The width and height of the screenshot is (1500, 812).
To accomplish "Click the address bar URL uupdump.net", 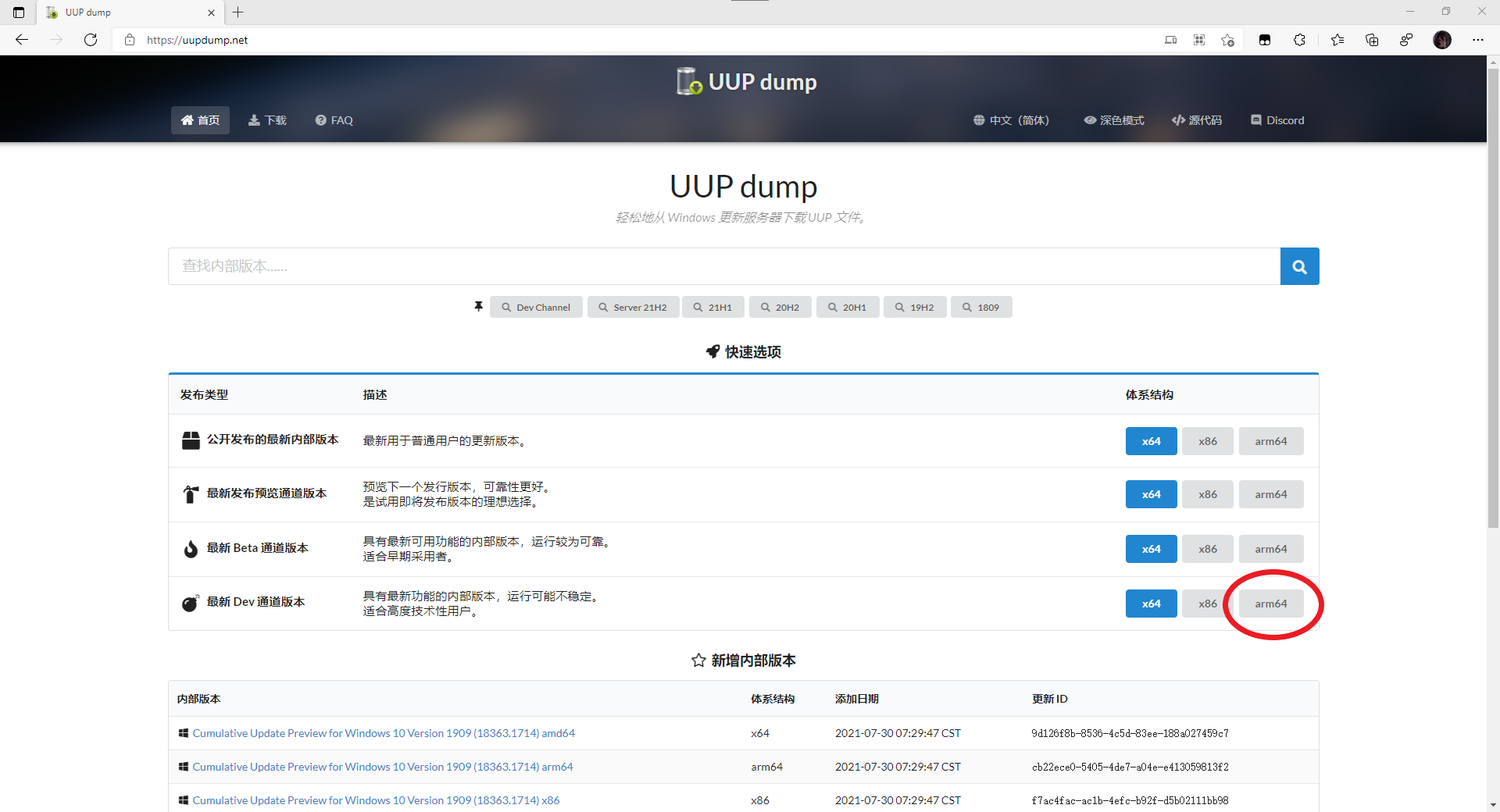I will pos(197,40).
